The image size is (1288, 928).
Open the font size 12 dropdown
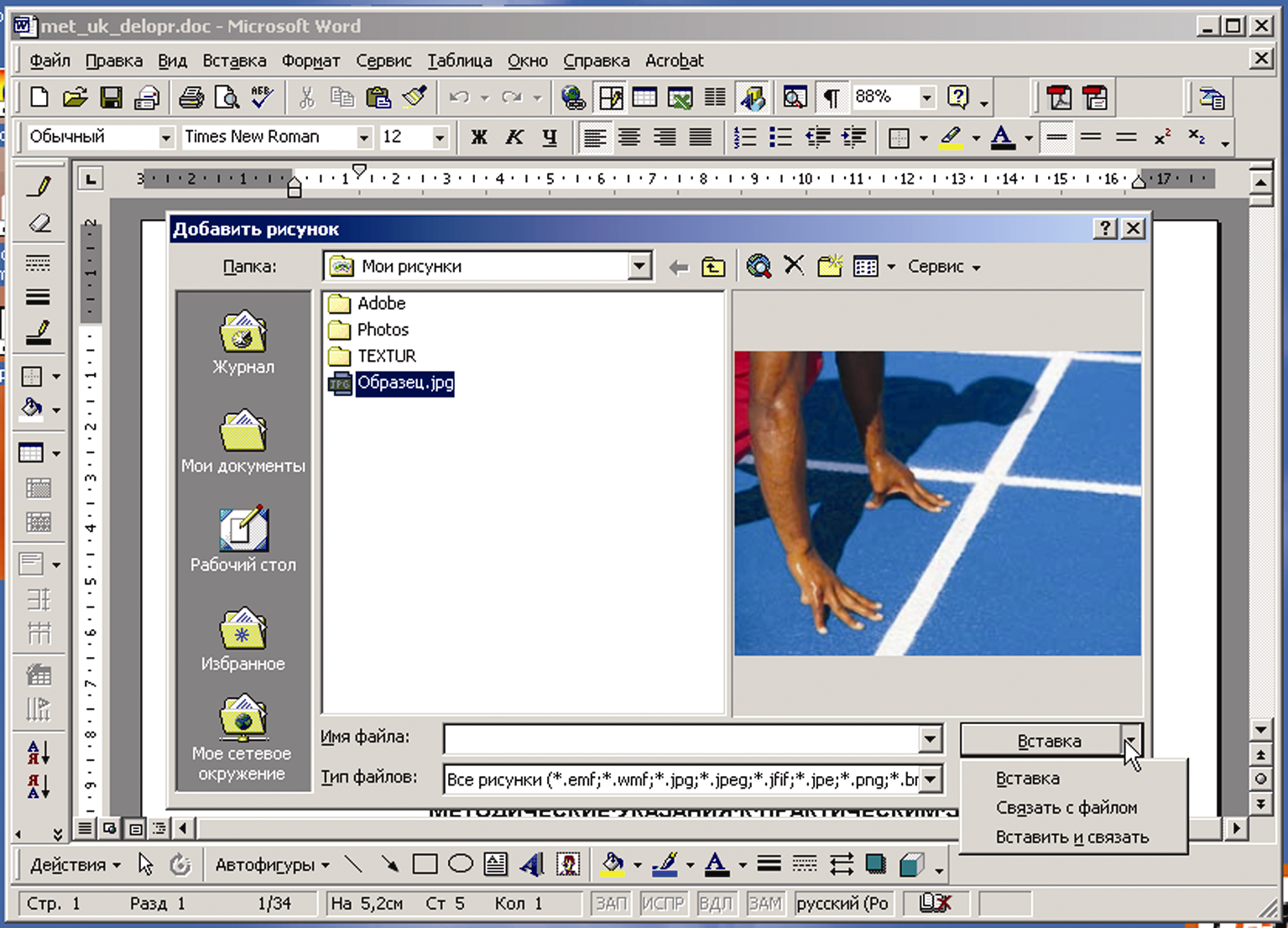click(440, 137)
